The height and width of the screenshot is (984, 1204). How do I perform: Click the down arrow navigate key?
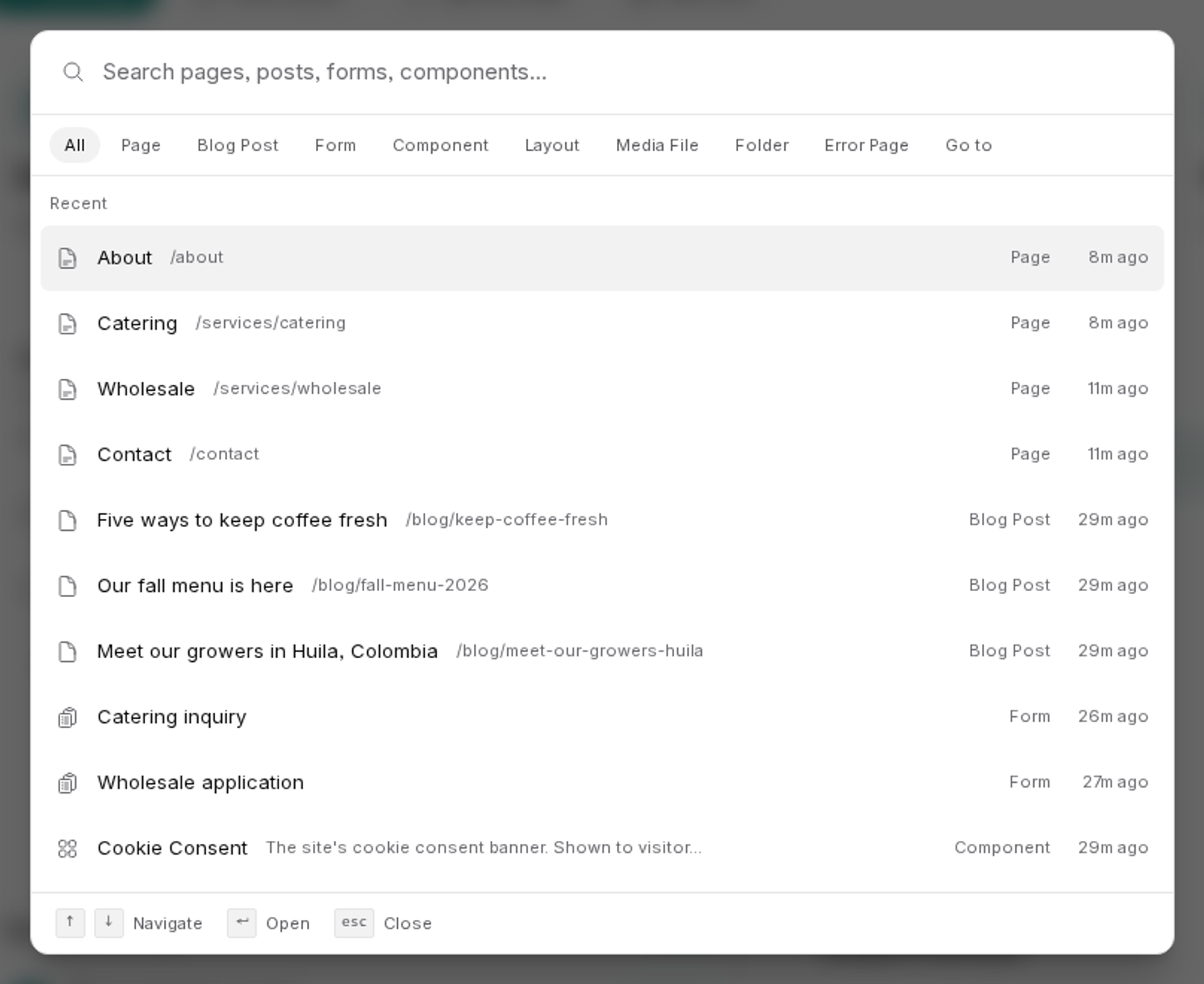coord(109,922)
